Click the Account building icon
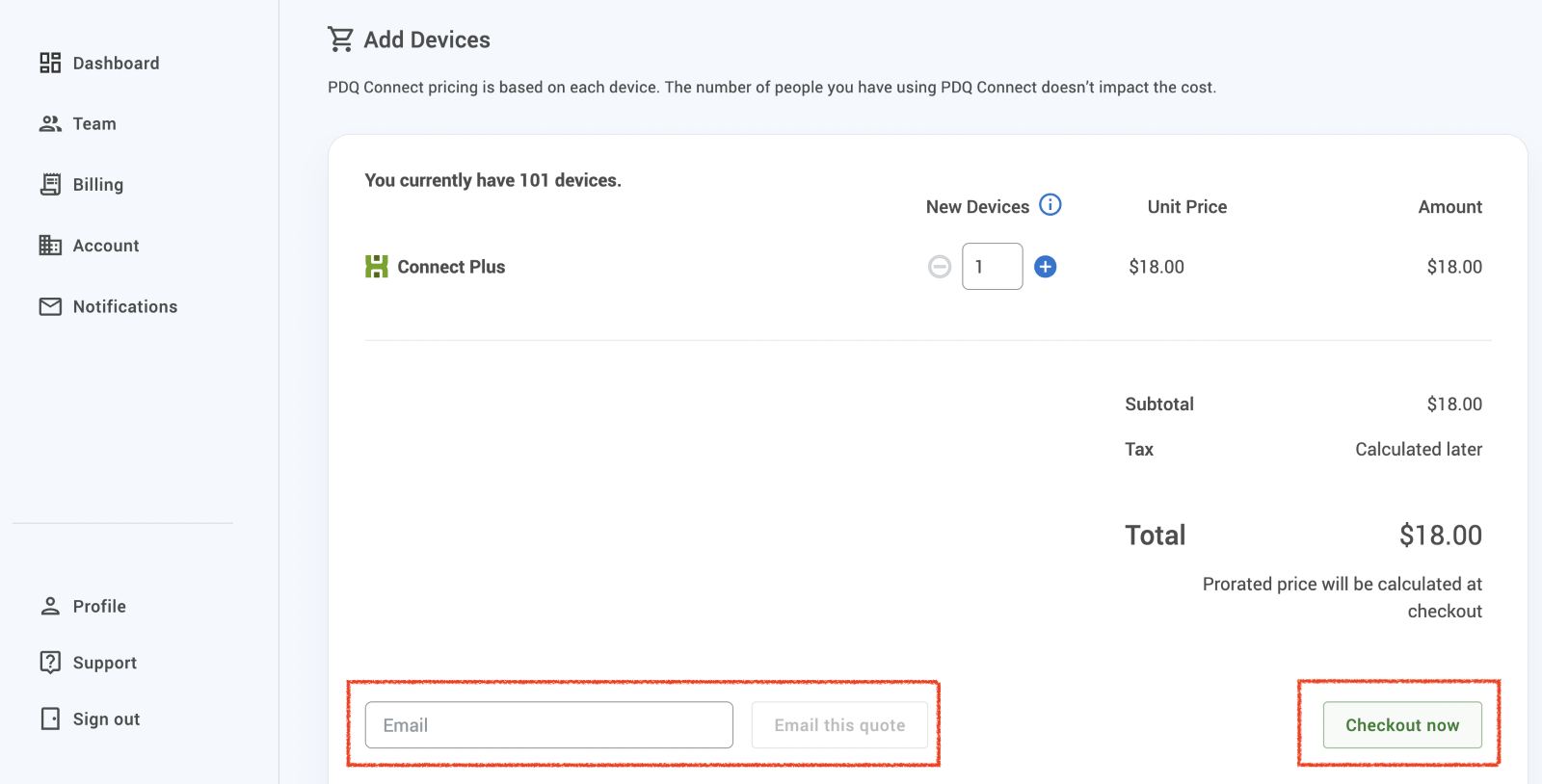 pyautogui.click(x=50, y=245)
